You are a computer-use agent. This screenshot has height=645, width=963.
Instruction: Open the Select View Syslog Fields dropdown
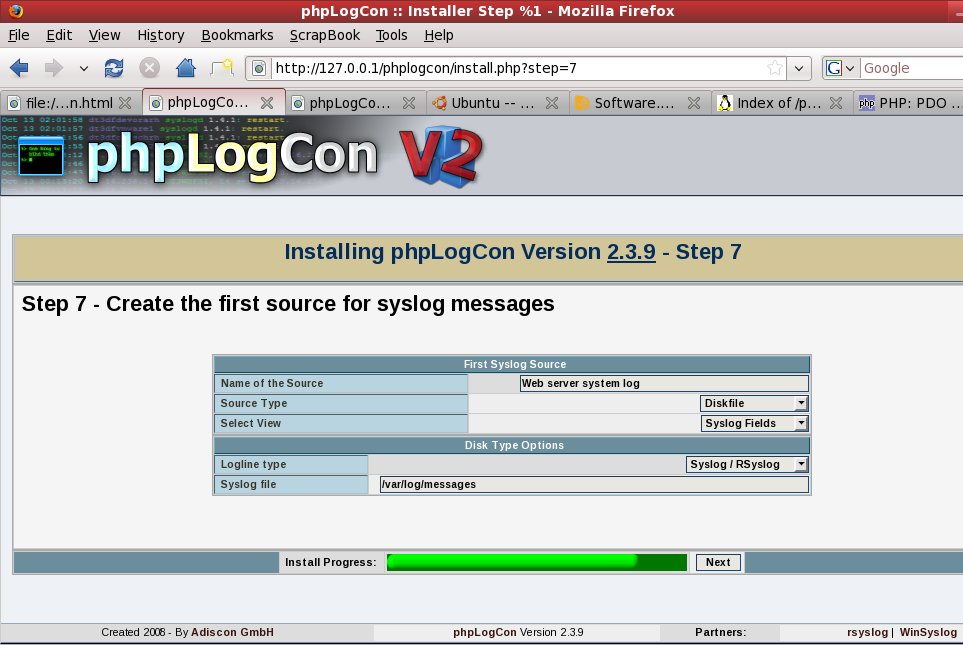[754, 423]
